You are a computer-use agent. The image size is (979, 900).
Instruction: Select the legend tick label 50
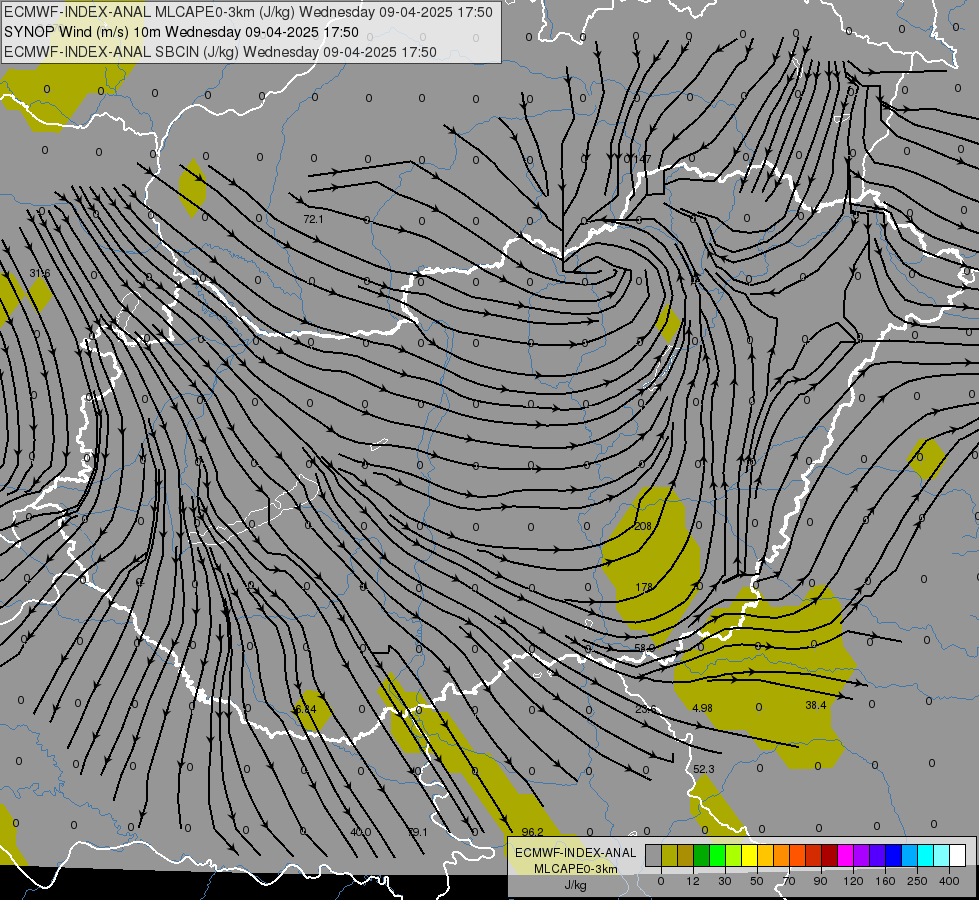(757, 881)
